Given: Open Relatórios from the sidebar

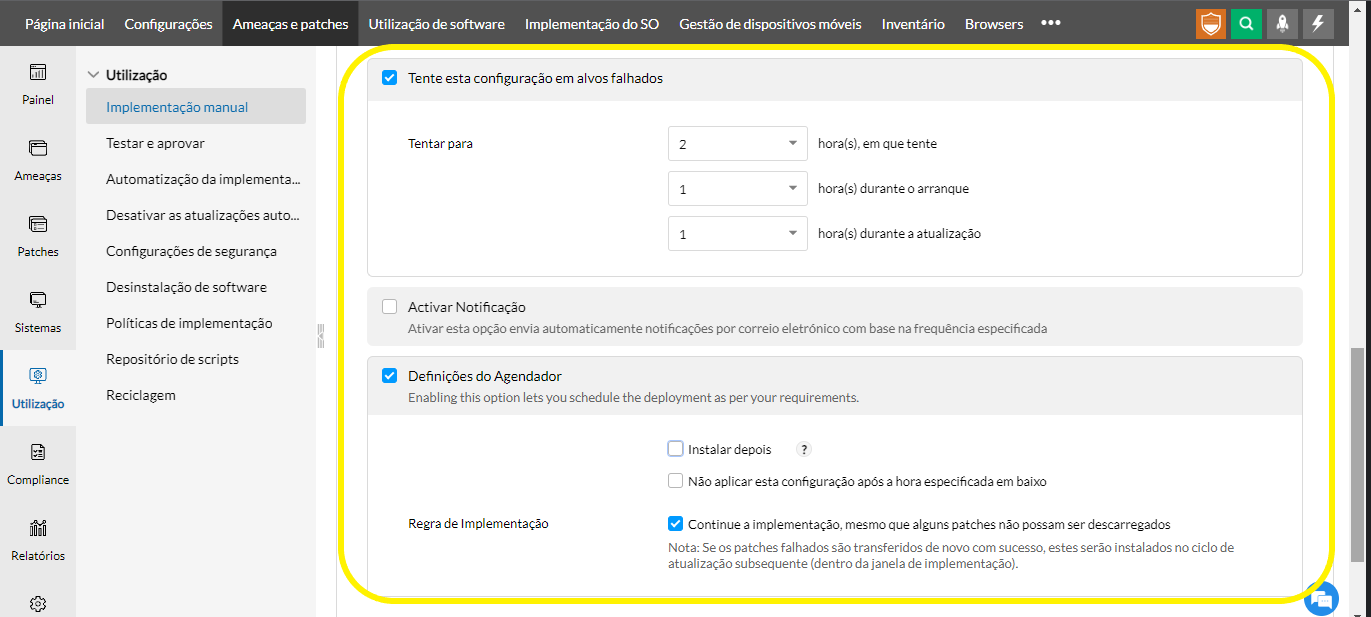Looking at the screenshot, I should pos(38,539).
